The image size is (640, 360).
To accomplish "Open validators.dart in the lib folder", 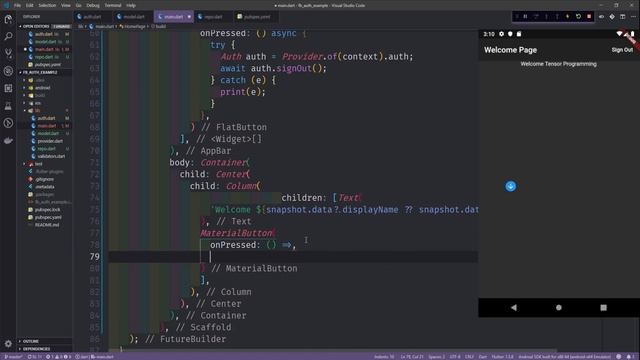I will tap(51, 156).
